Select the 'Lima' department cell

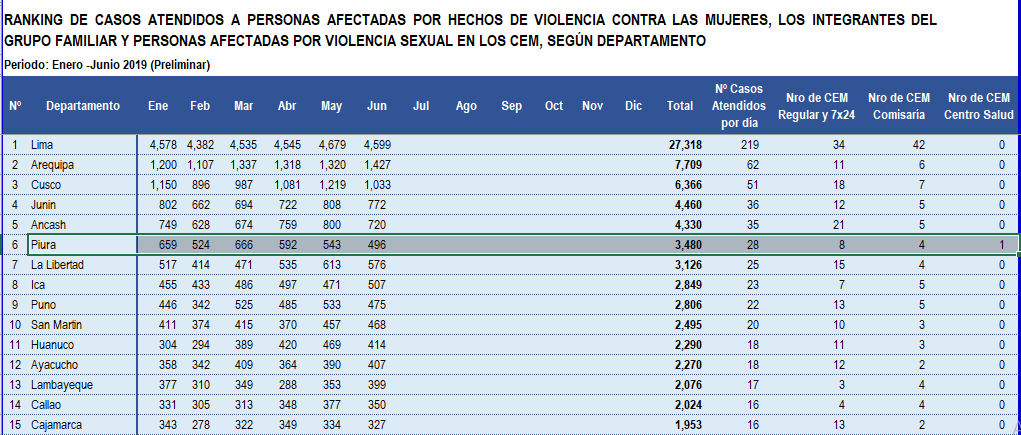42,145
